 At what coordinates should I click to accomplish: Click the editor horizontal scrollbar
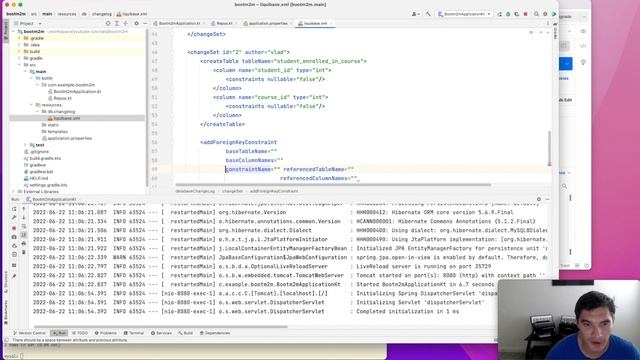(333, 185)
